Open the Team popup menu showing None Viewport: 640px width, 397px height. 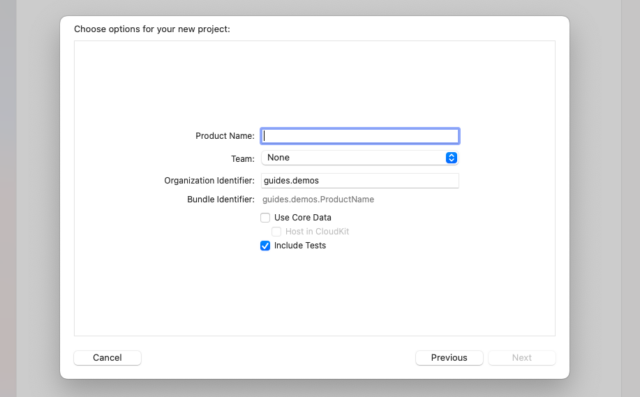[x=360, y=158]
